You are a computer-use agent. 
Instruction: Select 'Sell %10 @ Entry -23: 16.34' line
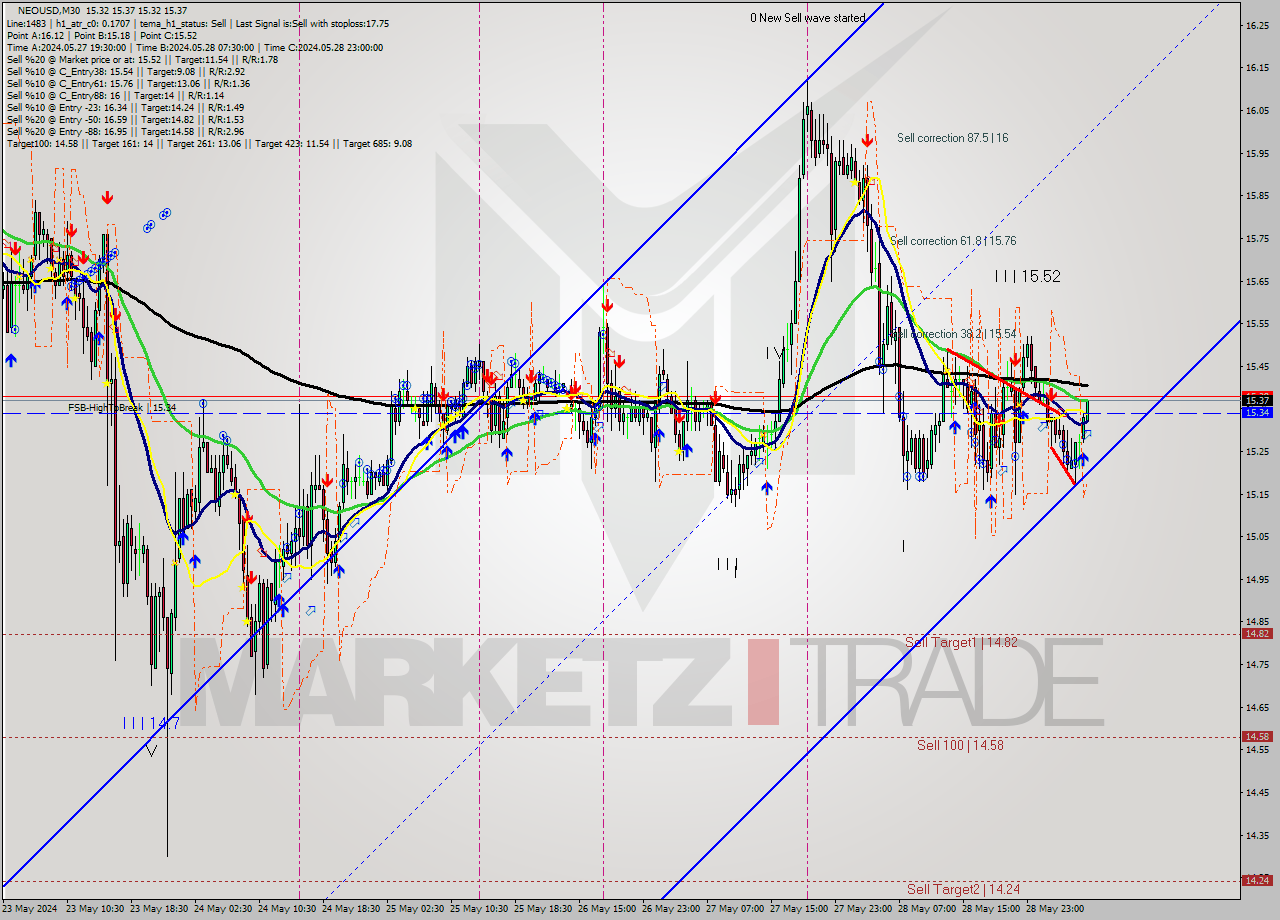[125, 107]
